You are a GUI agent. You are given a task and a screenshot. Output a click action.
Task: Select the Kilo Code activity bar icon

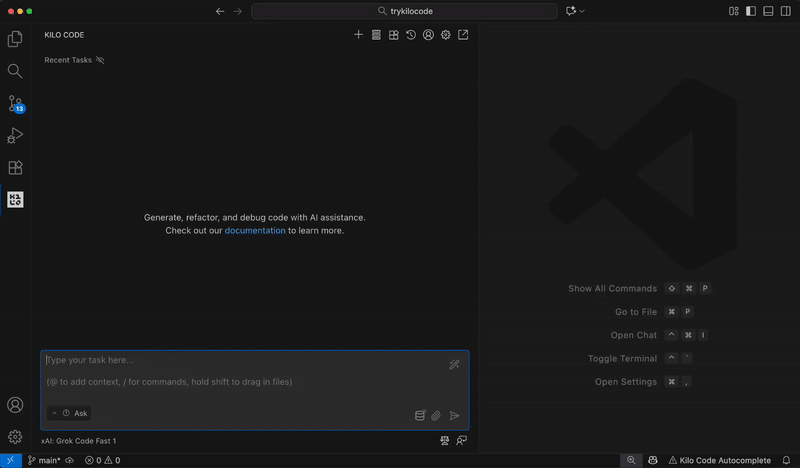(x=15, y=200)
